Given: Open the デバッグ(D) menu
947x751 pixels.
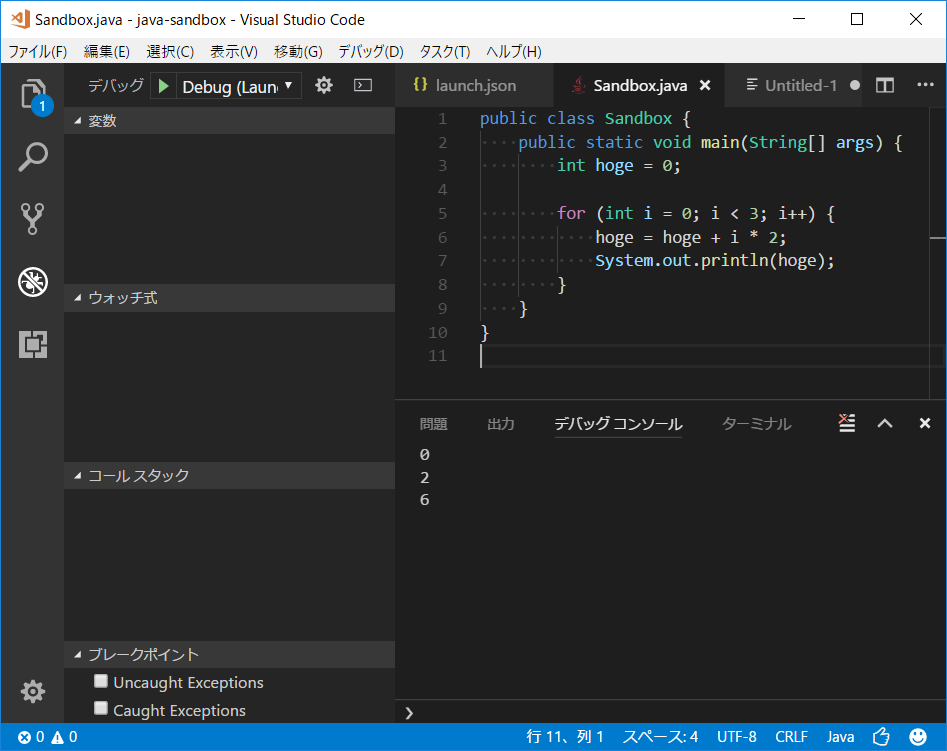Looking at the screenshot, I should [x=370, y=52].
